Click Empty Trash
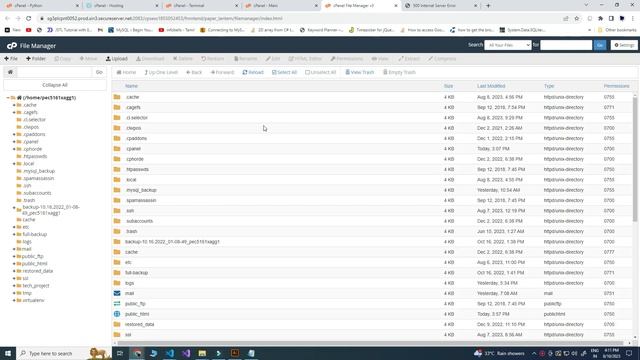Viewport: 640px width, 360px height. tap(399, 72)
